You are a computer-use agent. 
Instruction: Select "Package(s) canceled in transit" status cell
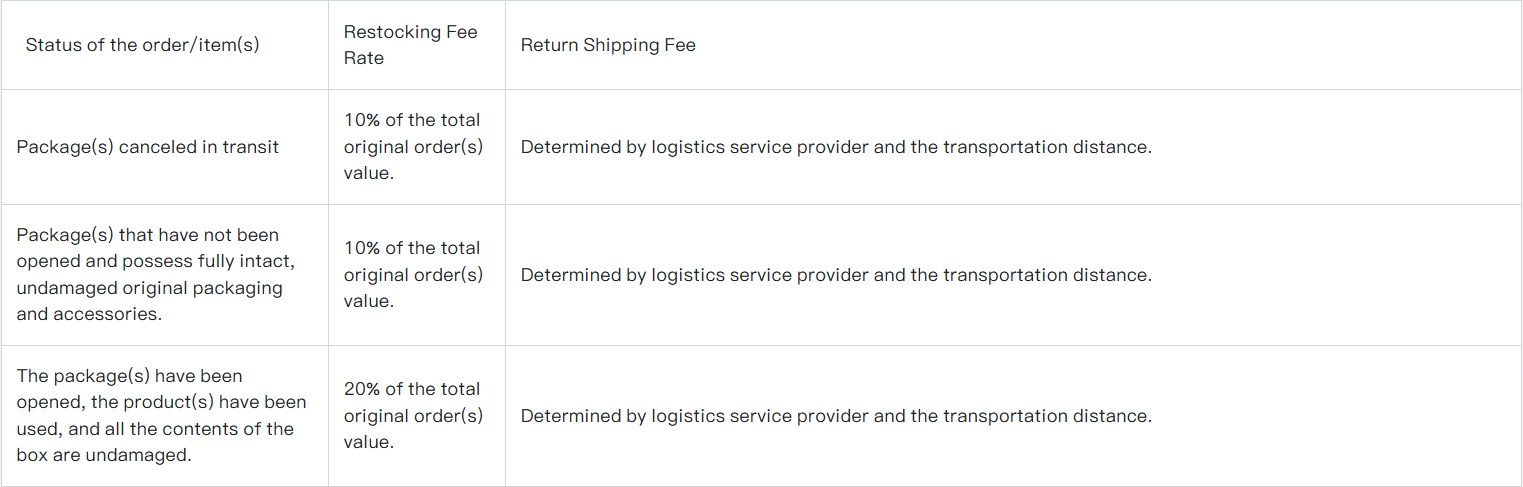(x=148, y=147)
